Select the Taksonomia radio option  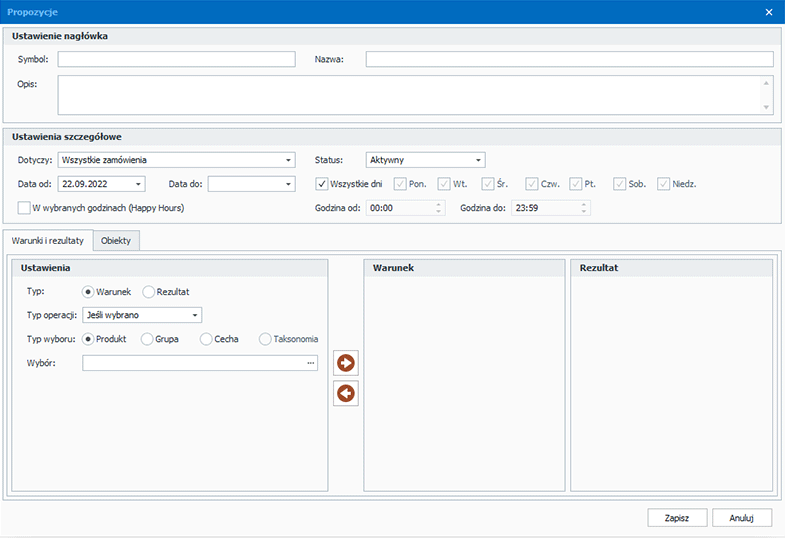point(265,339)
